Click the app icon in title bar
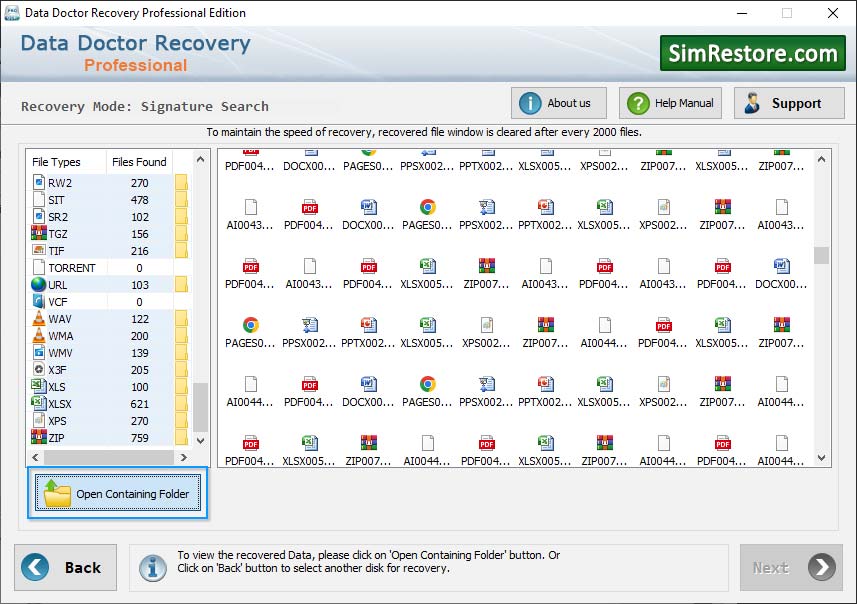857x604 pixels. click(x=11, y=13)
